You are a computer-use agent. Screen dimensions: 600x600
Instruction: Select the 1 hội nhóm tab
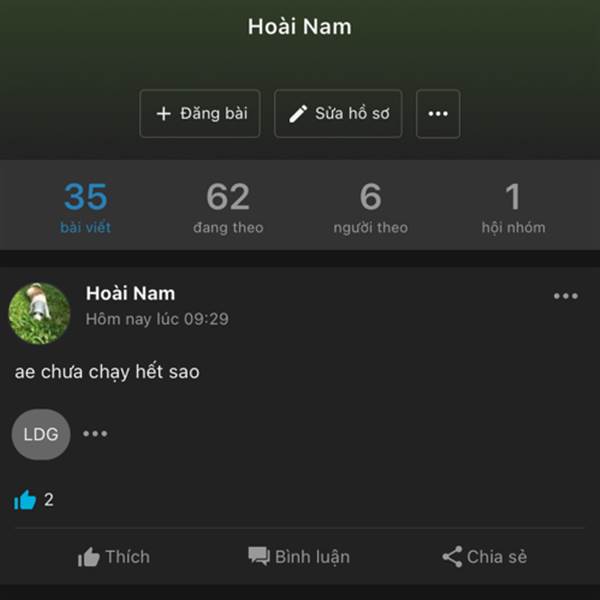[x=514, y=207]
